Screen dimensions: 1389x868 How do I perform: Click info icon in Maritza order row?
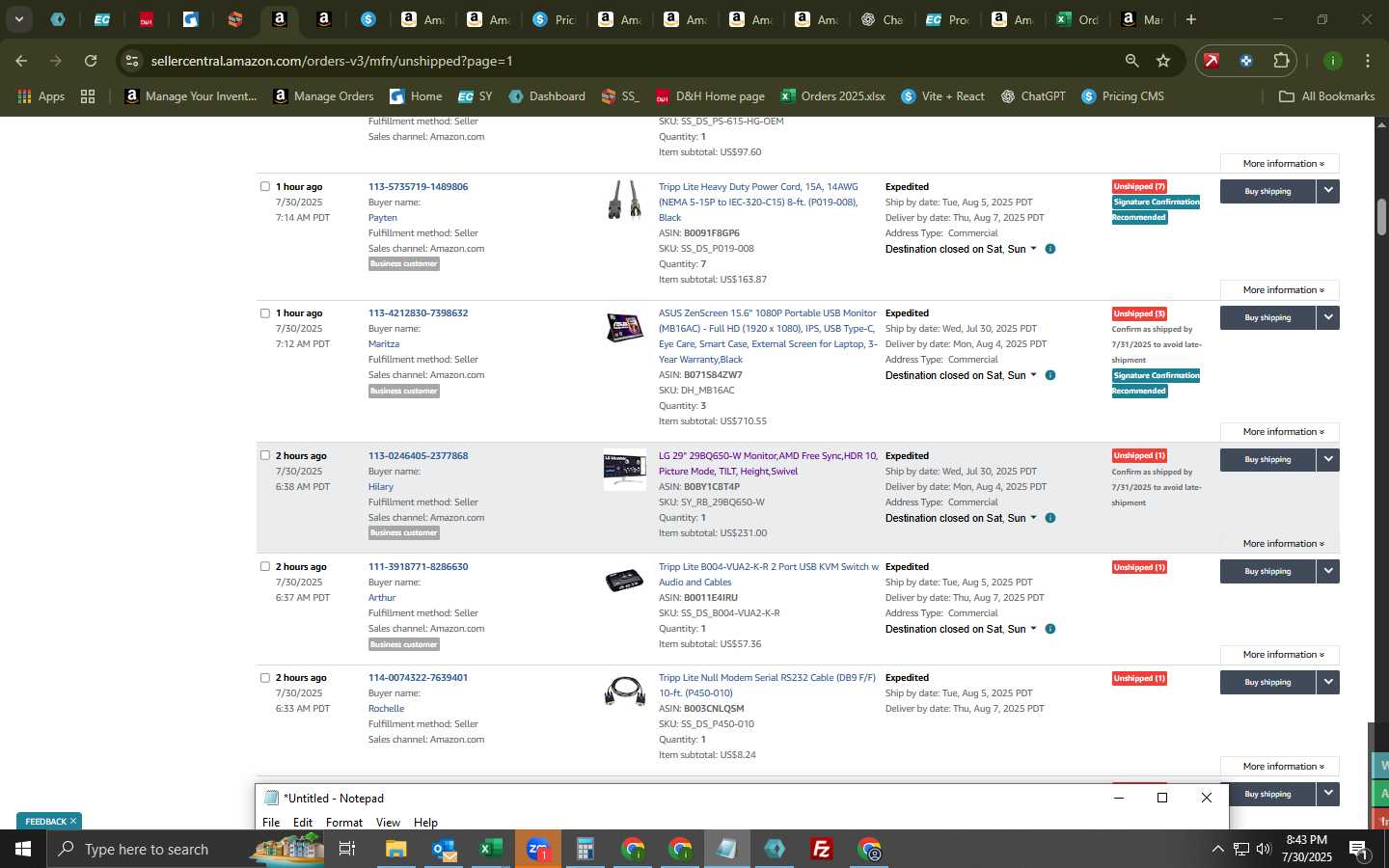[1050, 375]
